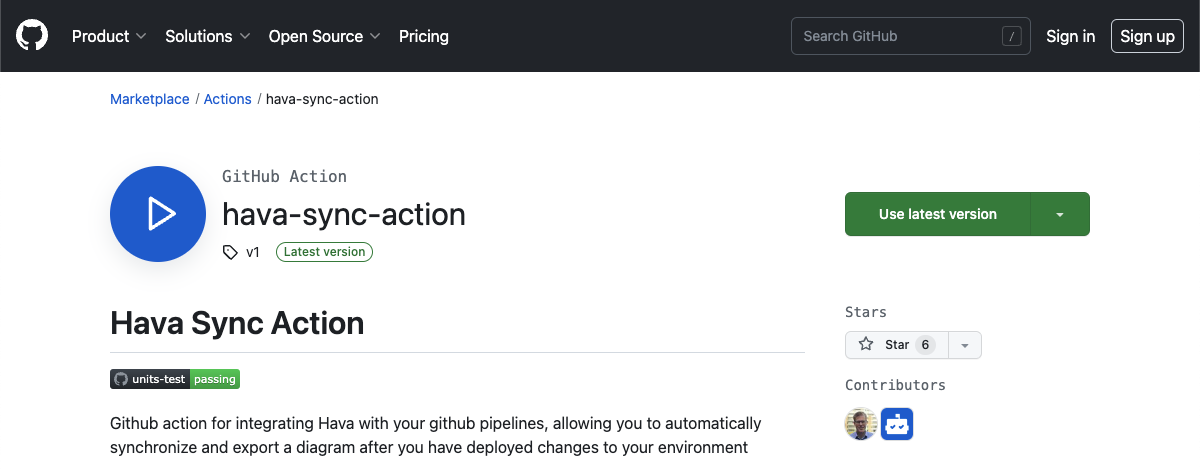Click the Sign in link
1200x470 pixels.
tap(1070, 36)
